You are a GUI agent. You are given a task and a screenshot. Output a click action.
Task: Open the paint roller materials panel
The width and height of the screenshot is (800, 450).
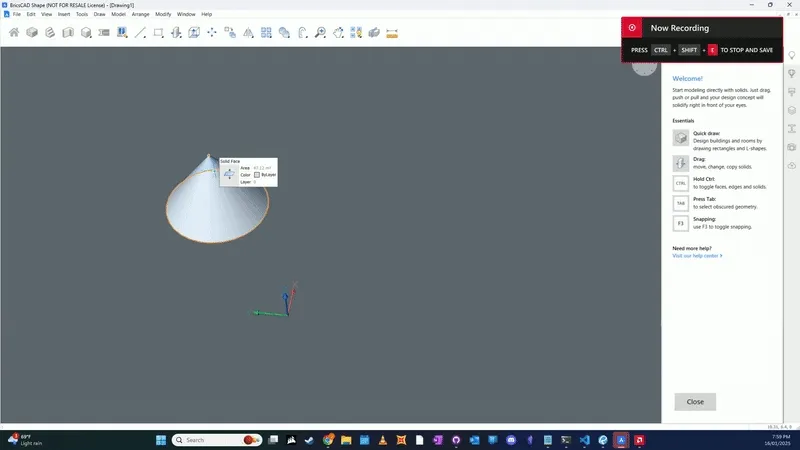point(792,92)
